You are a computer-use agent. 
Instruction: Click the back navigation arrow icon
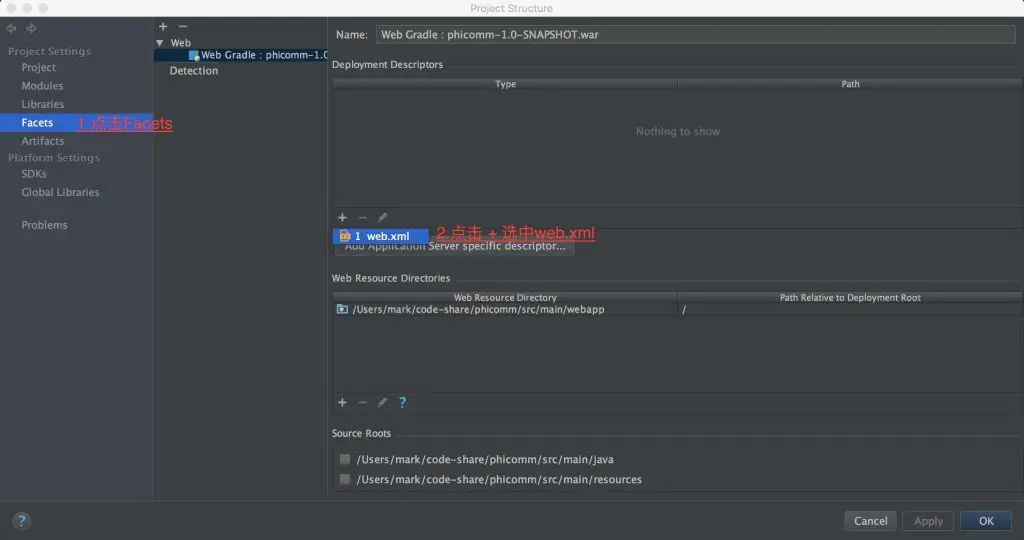(11, 28)
